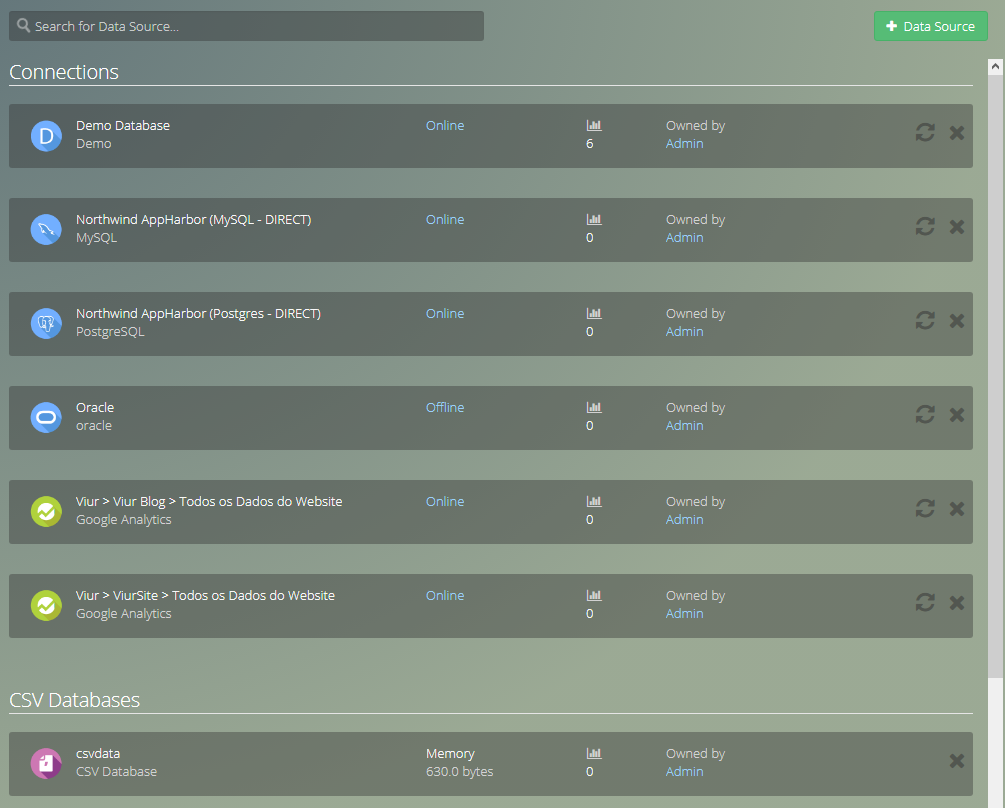Open Admin owner link for Northwind Postgres
This screenshot has height=808, width=1005.
coord(685,332)
